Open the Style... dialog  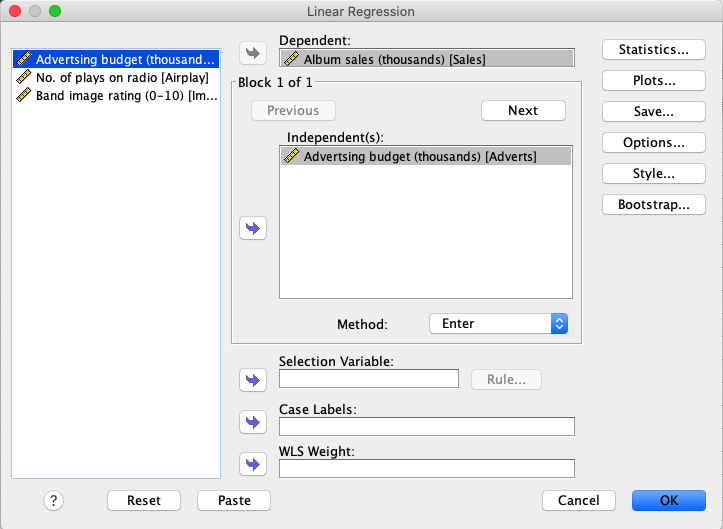click(653, 173)
